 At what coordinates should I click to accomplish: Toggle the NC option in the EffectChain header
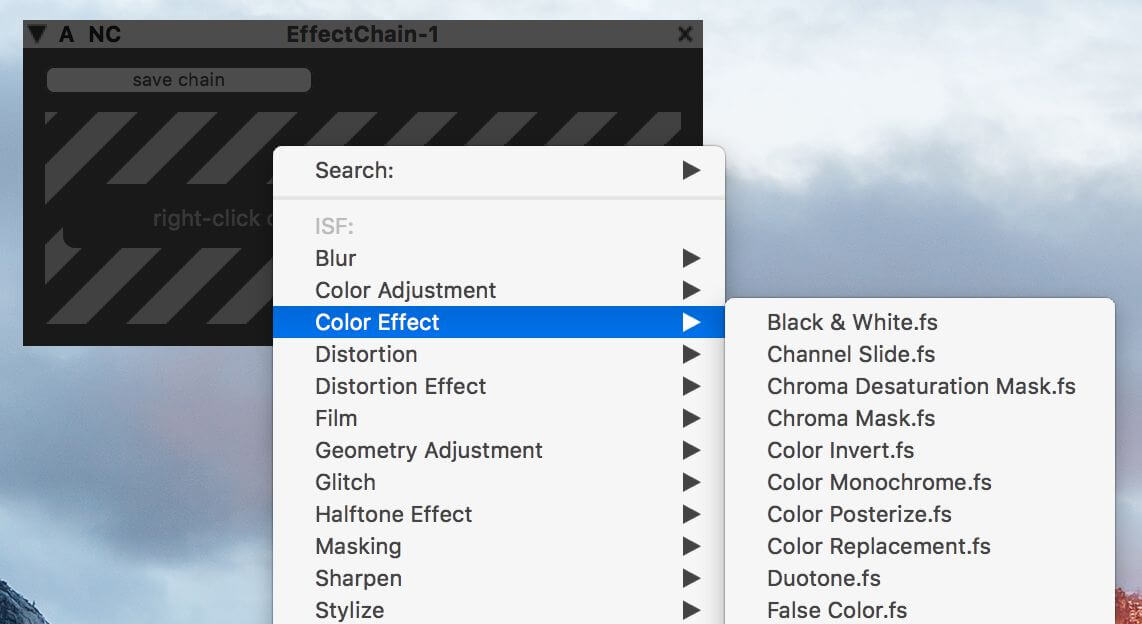pos(105,34)
